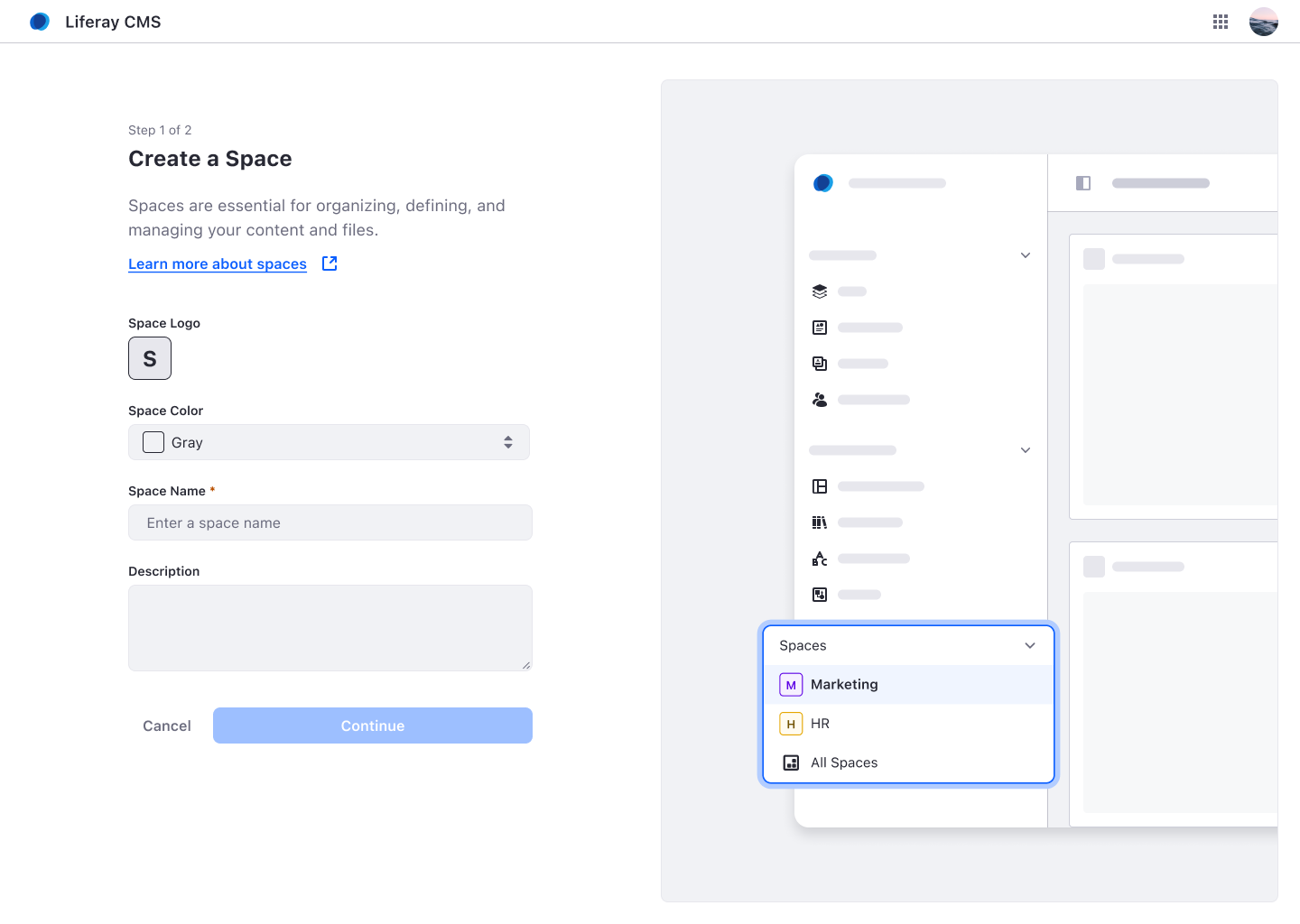Click the "Create a Space" heading
Viewport: 1300px width, 924px height.
coord(210,159)
